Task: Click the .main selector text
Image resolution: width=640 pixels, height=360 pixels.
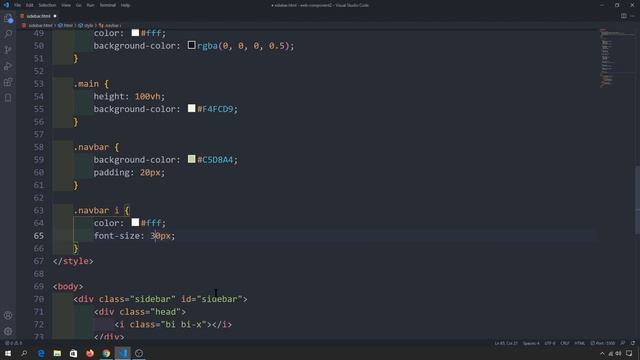Action: click(86, 84)
